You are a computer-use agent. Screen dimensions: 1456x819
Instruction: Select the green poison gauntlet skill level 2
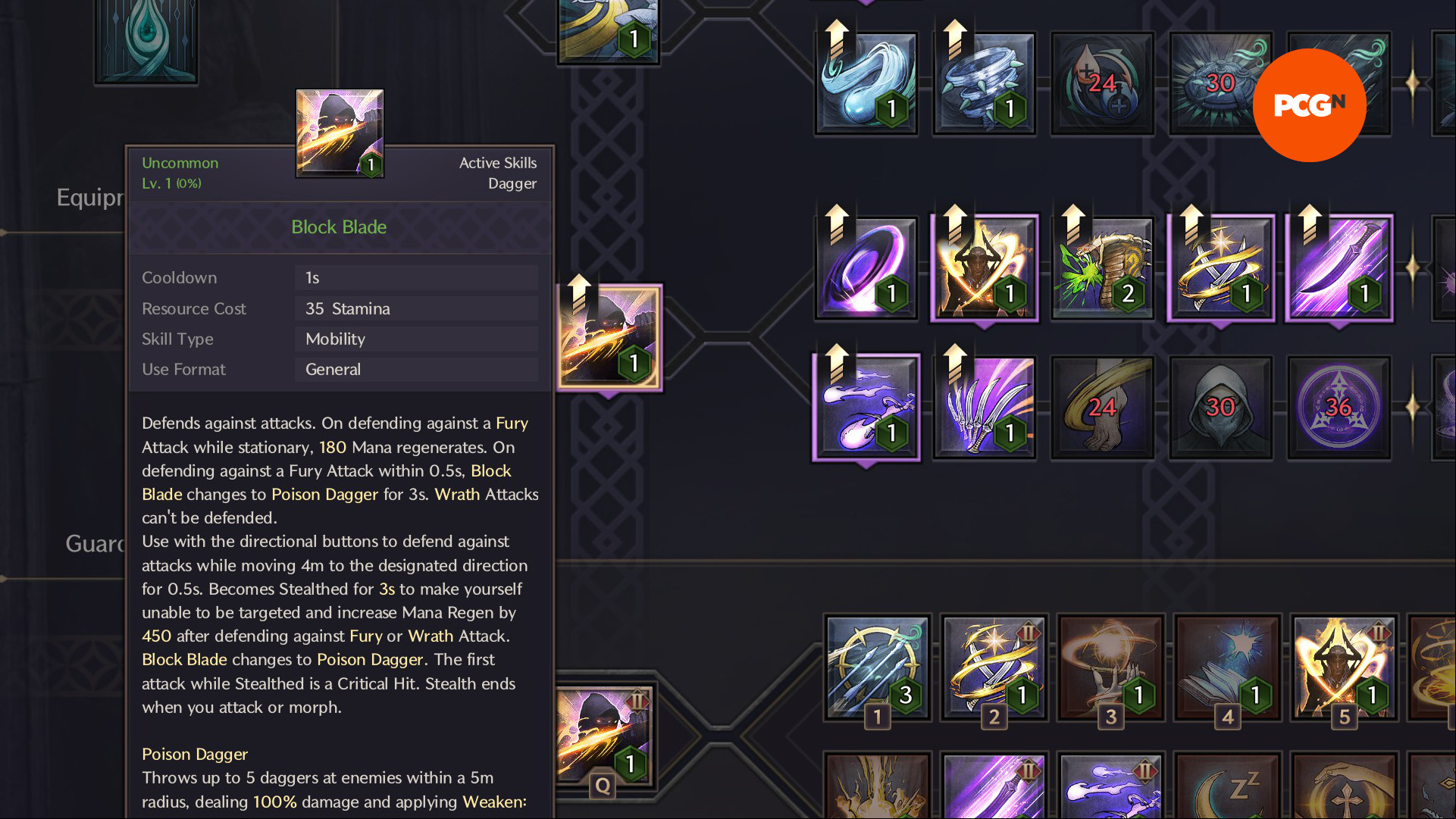coord(1103,268)
